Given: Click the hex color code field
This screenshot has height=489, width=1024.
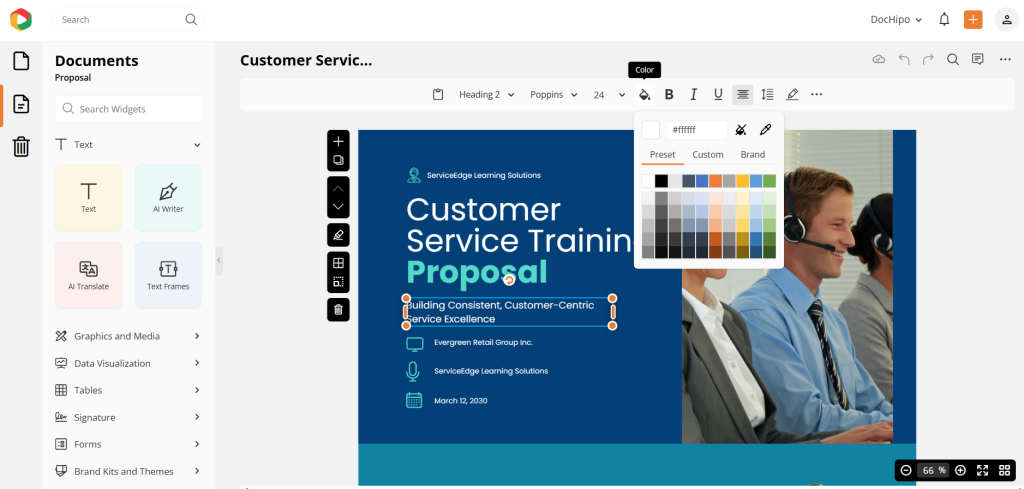Looking at the screenshot, I should [x=696, y=130].
